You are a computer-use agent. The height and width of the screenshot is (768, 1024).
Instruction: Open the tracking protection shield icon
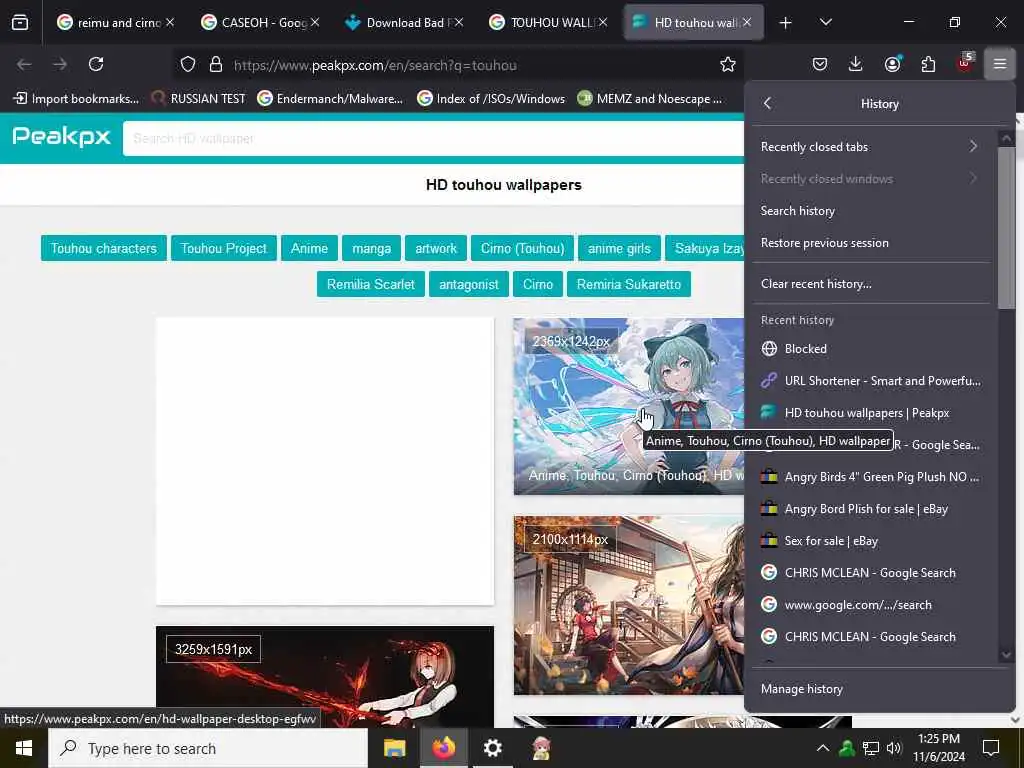click(x=188, y=64)
